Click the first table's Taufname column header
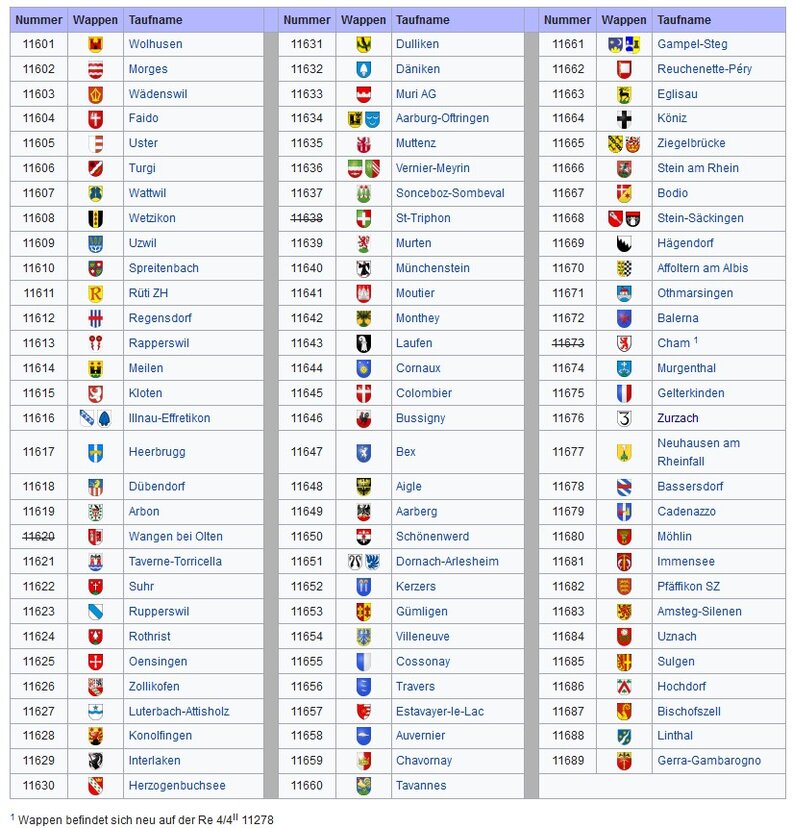792x828 pixels. (x=149, y=20)
